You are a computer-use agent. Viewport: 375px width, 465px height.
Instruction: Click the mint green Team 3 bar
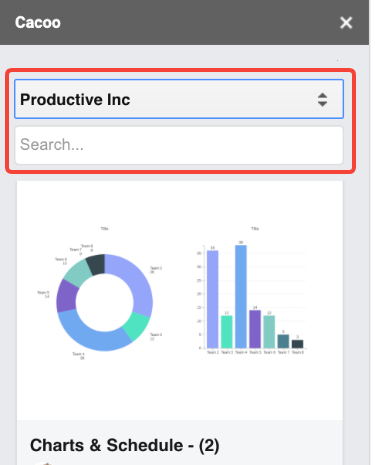pos(227,332)
